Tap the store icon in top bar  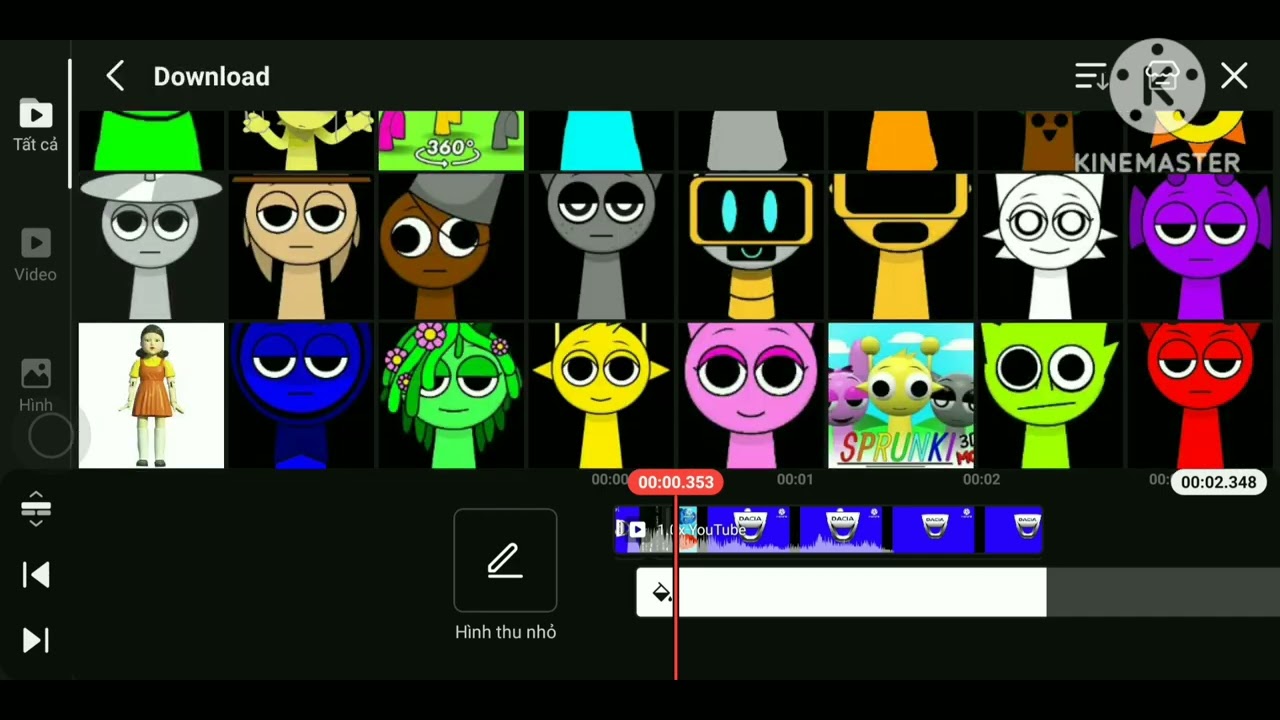tap(1160, 76)
